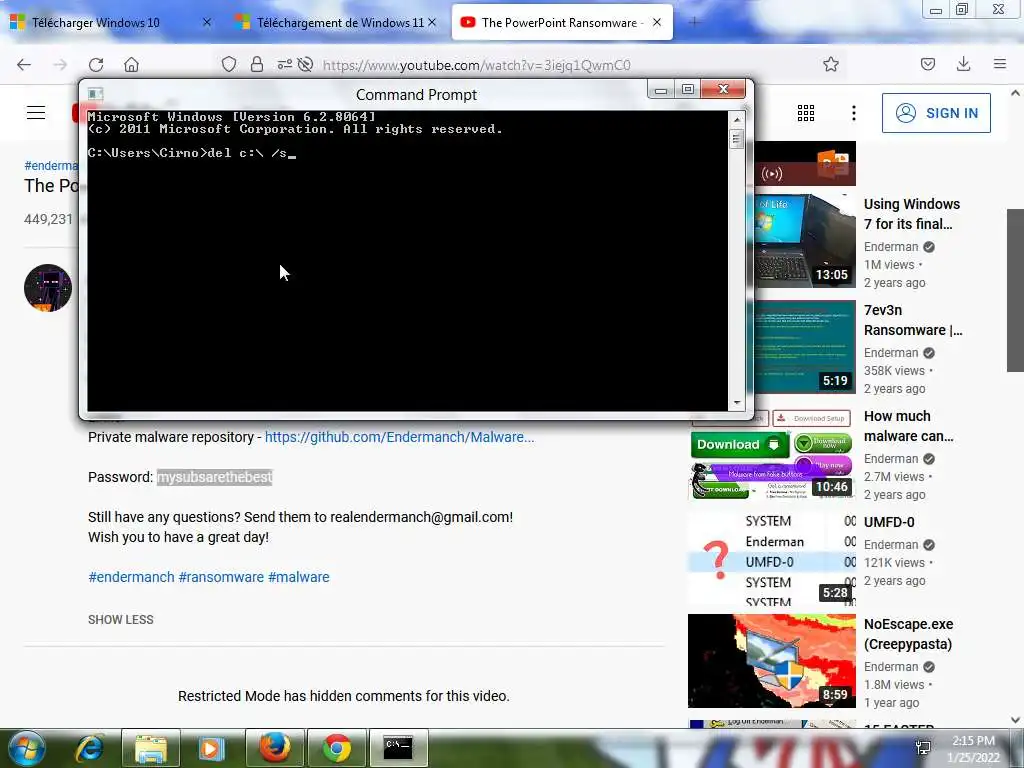Open YouTube apps grid
Image resolution: width=1024 pixels, height=768 pixels.
coord(806,113)
